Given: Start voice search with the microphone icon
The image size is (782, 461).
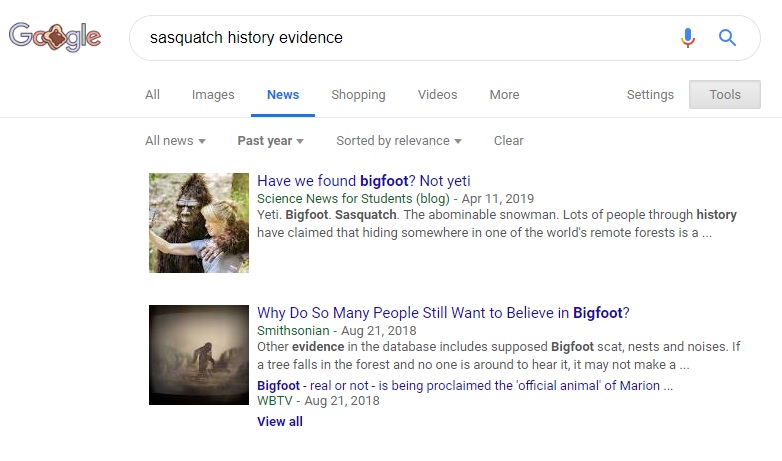Looking at the screenshot, I should (x=687, y=38).
